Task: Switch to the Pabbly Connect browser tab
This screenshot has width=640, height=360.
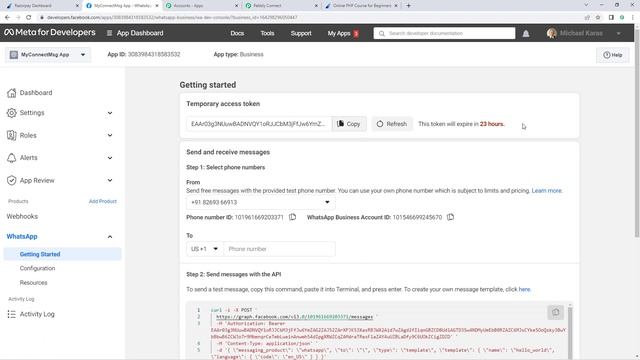Action: [282, 6]
